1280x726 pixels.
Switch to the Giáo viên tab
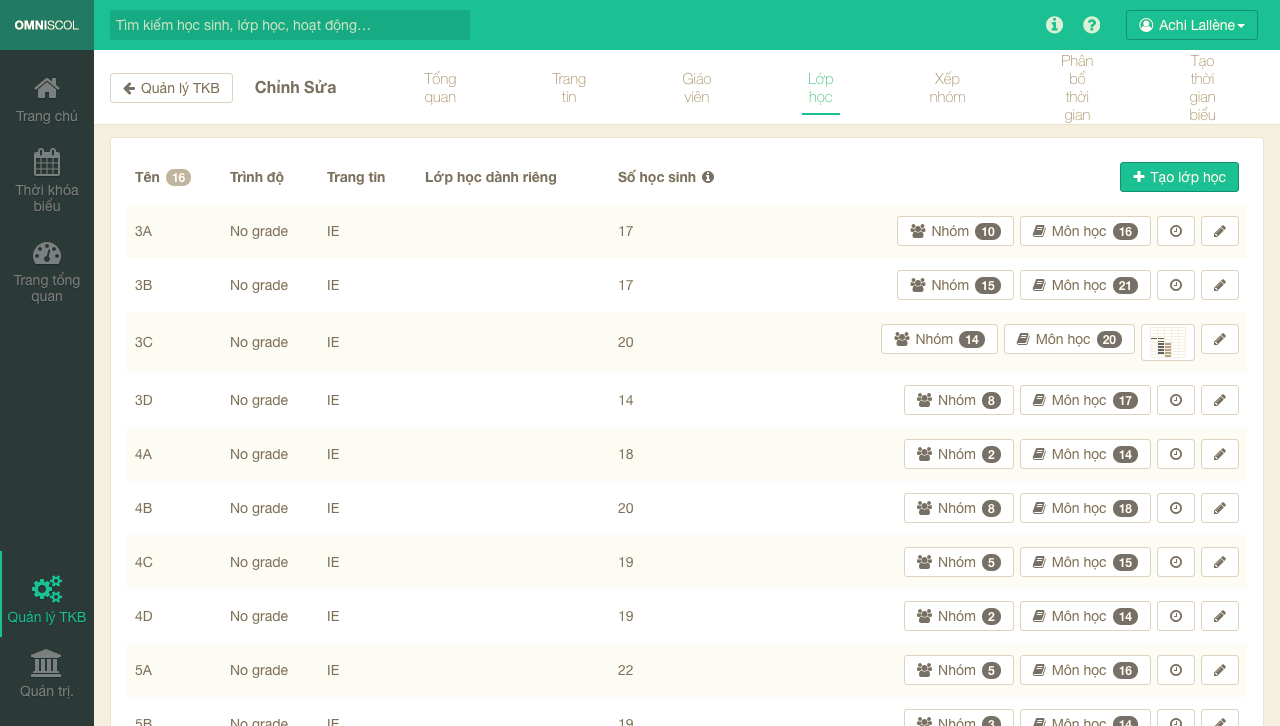pos(696,88)
